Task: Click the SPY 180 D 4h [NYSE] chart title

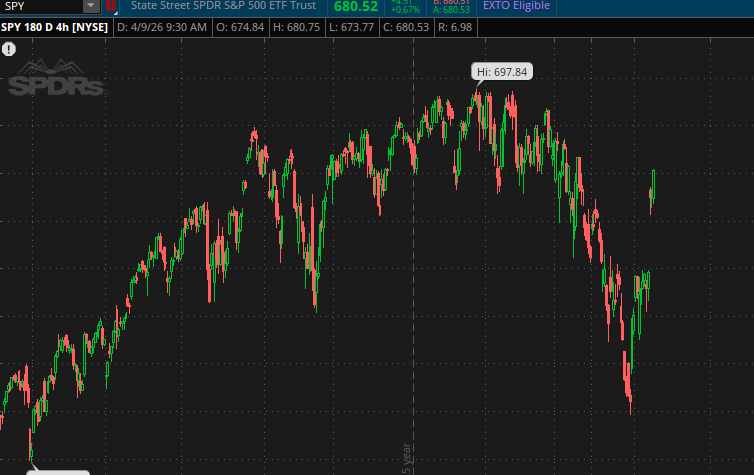Action: click(54, 27)
